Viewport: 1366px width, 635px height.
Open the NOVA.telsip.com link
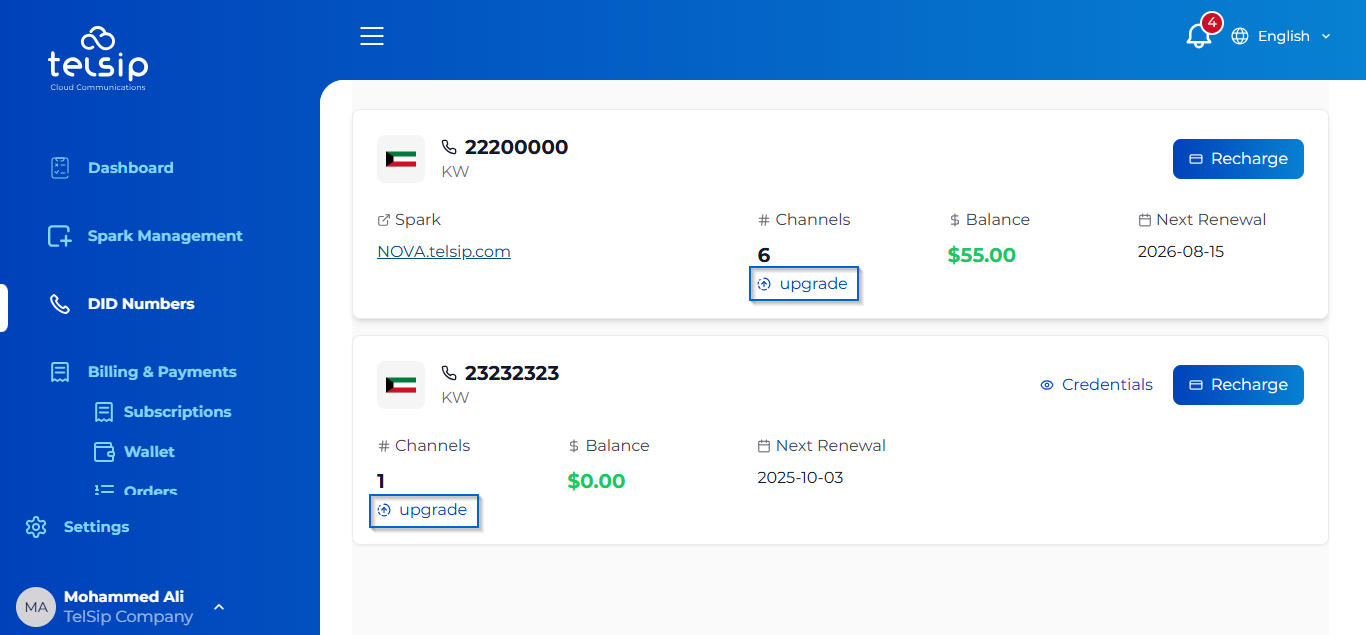coord(444,252)
